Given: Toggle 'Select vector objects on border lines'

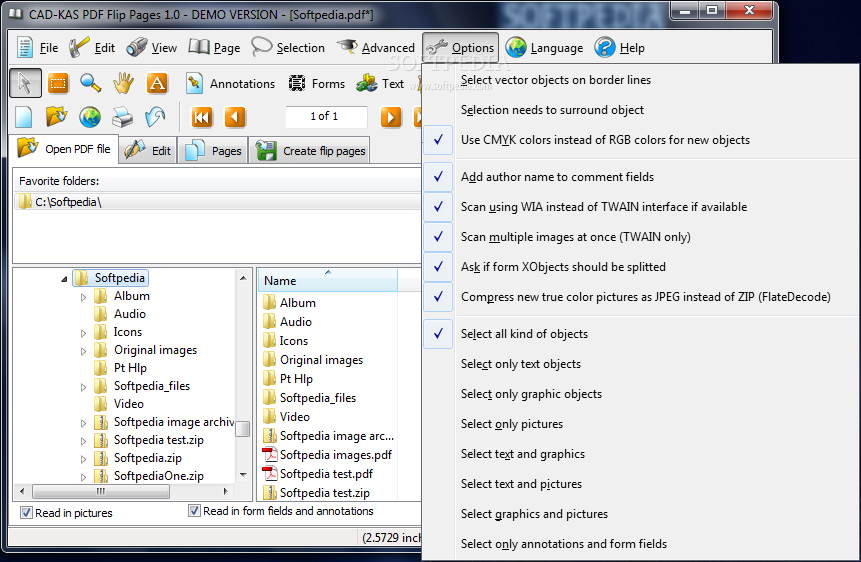Looking at the screenshot, I should pos(640,80).
